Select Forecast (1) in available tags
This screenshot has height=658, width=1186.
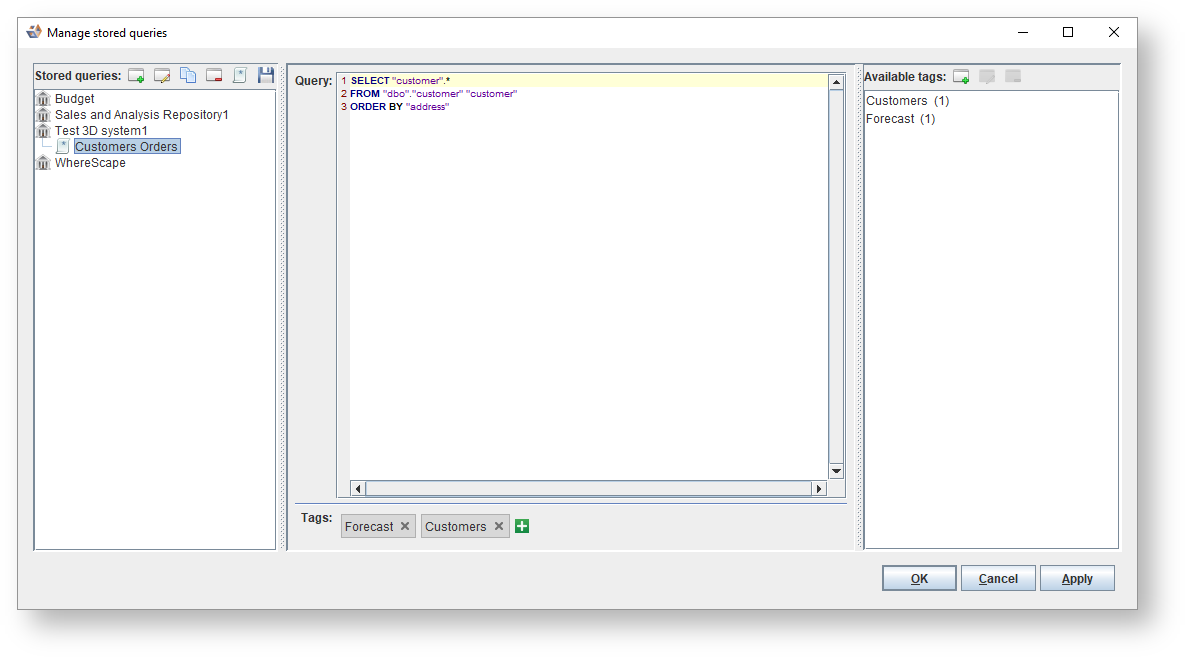tap(901, 119)
